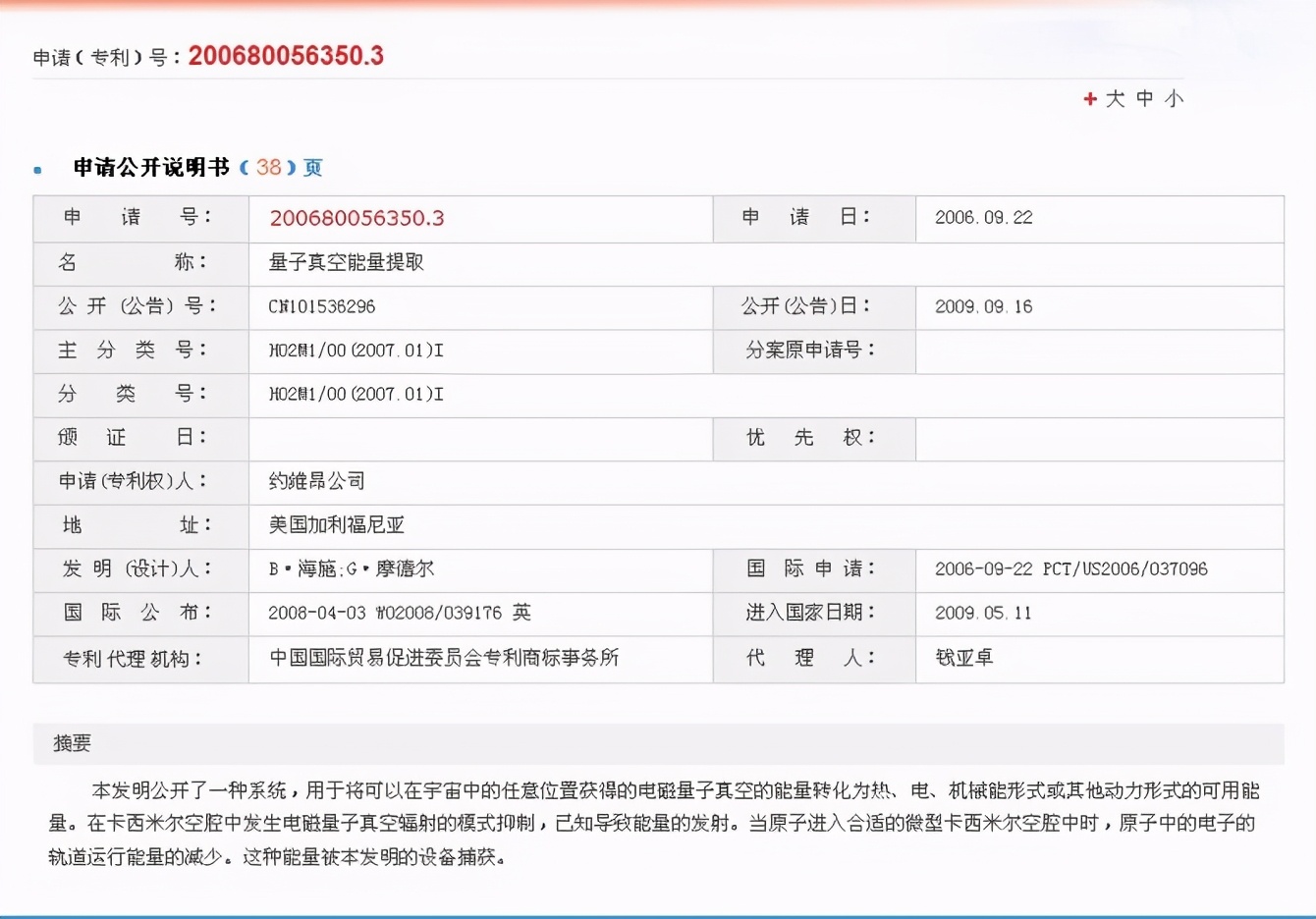
Task: Click the main classification number value
Action: click(x=356, y=351)
